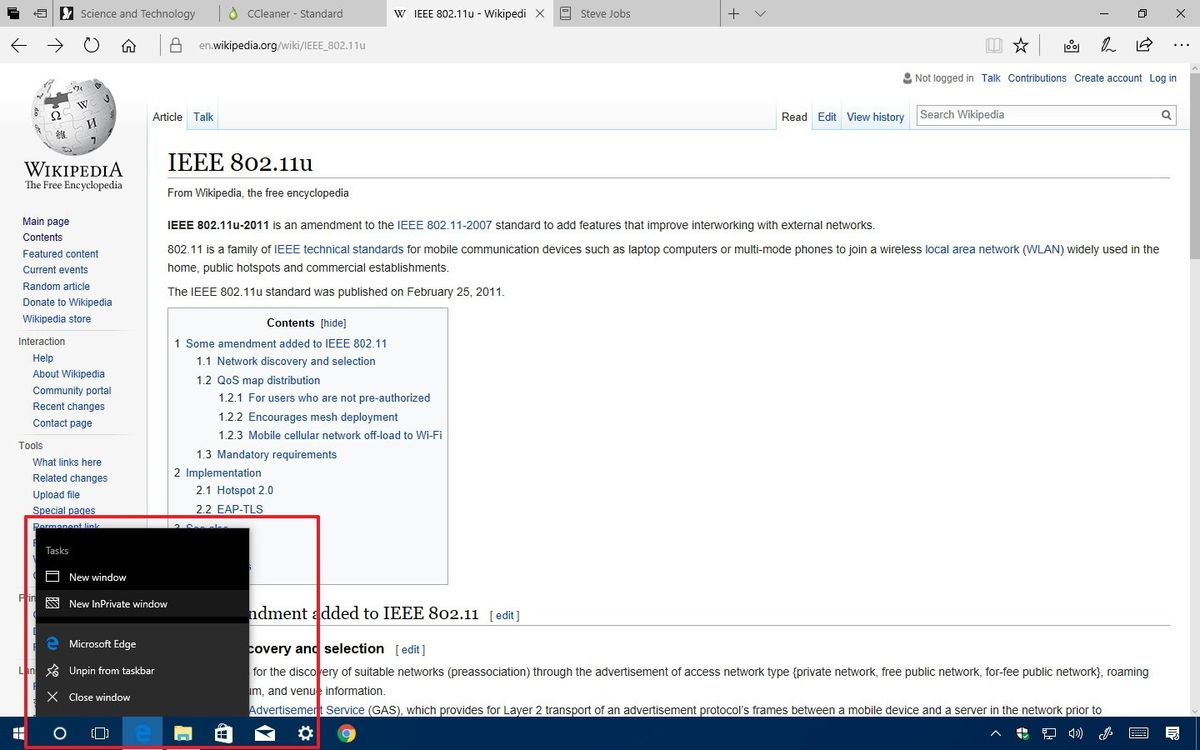Image resolution: width=1200 pixels, height=750 pixels.
Task: Click the Edge home button
Action: [x=128, y=44]
